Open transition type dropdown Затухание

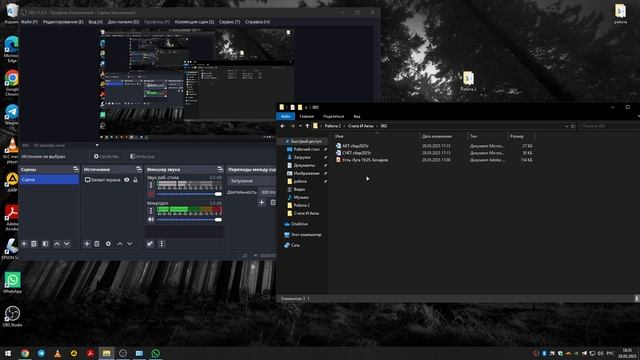click(252, 181)
